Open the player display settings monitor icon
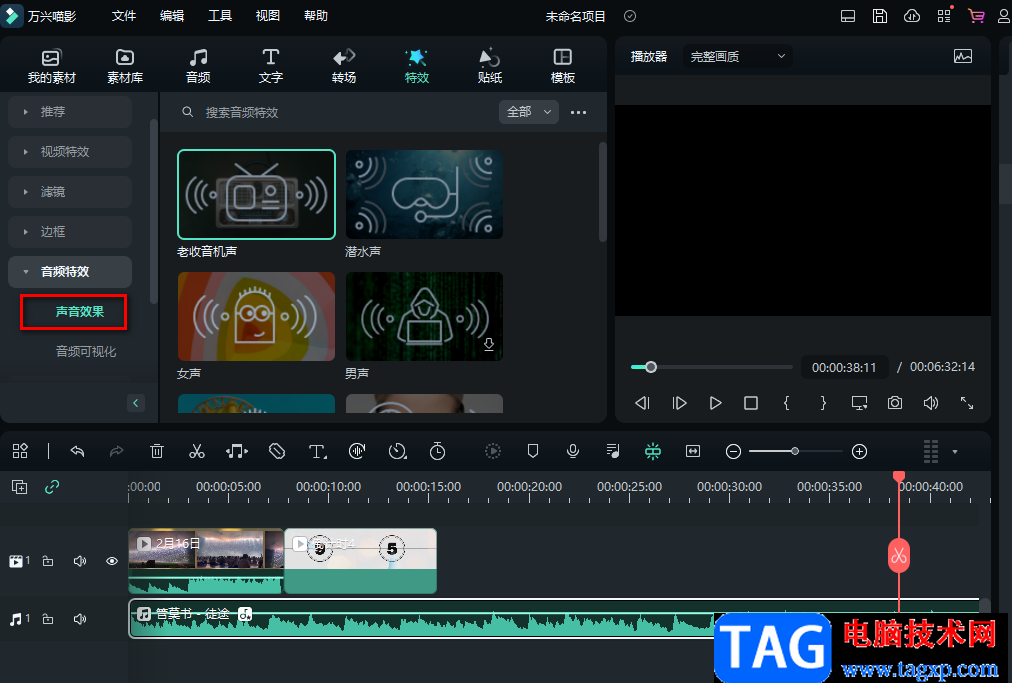 [859, 403]
